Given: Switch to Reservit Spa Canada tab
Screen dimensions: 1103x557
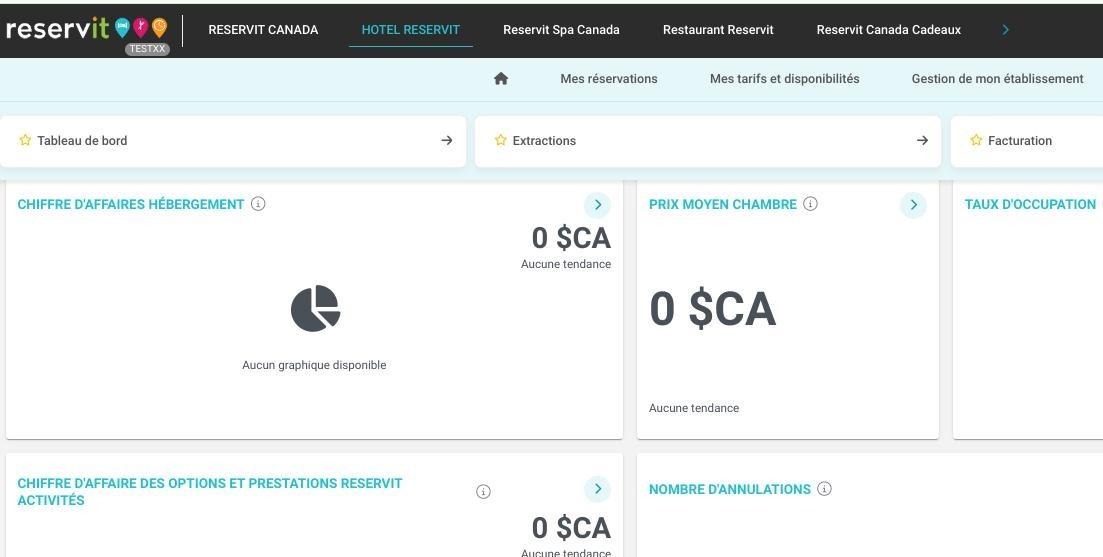Looking at the screenshot, I should [561, 30].
